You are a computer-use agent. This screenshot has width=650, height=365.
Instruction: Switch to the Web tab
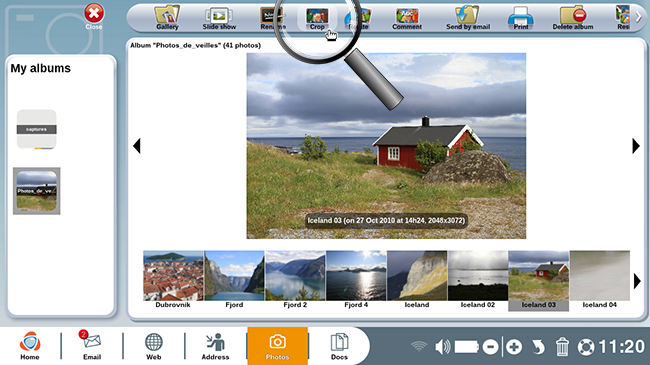tap(153, 346)
